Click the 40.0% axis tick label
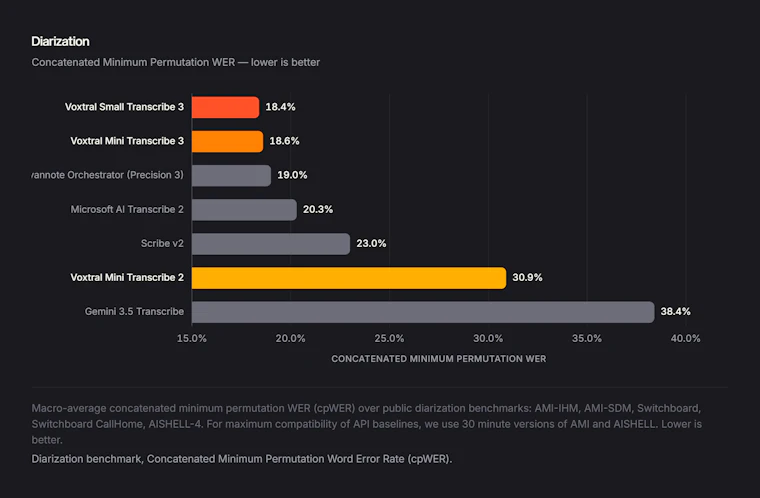Viewport: 760px width, 498px height. tap(685, 338)
